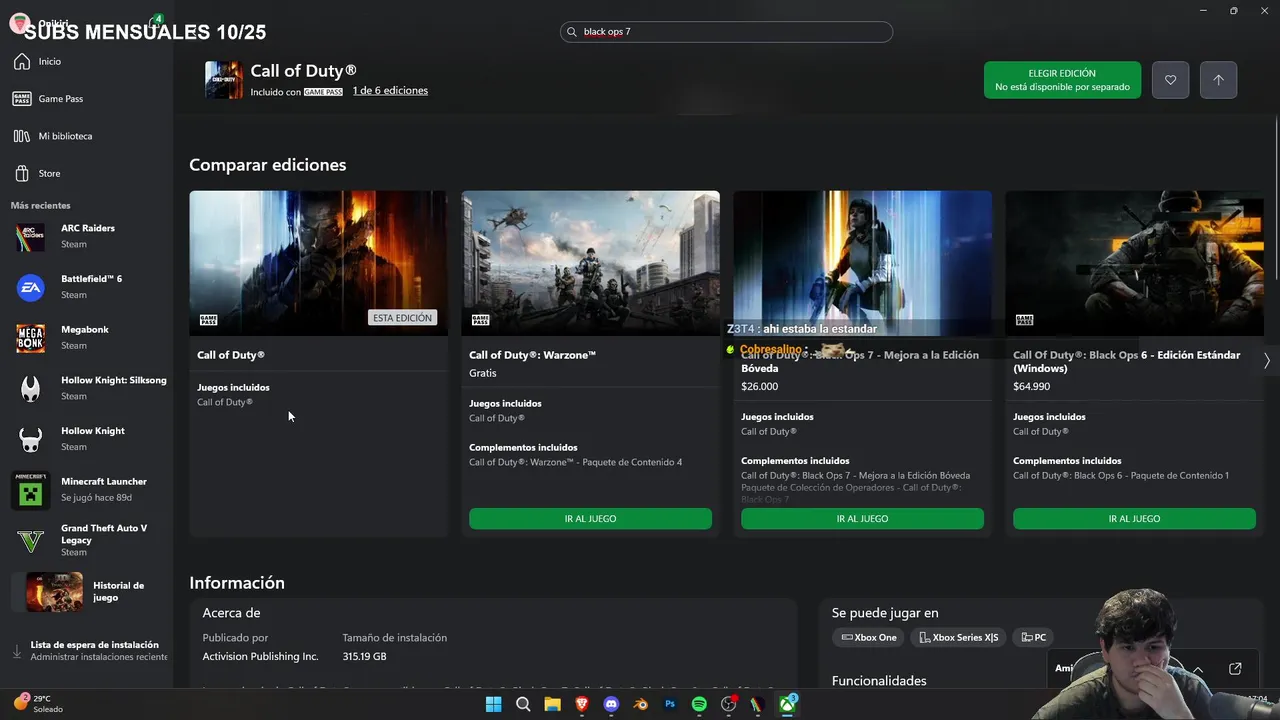Screen dimensions: 1280x720
Task: Open the 1 de 6 ediciones link
Action: 390,91
